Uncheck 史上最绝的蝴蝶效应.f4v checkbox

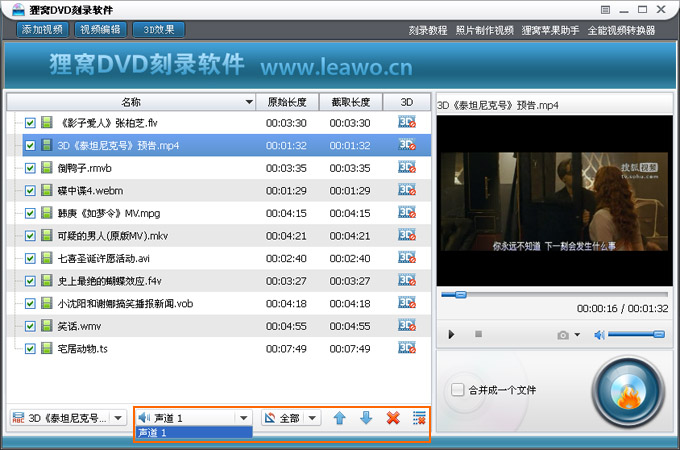pos(30,281)
